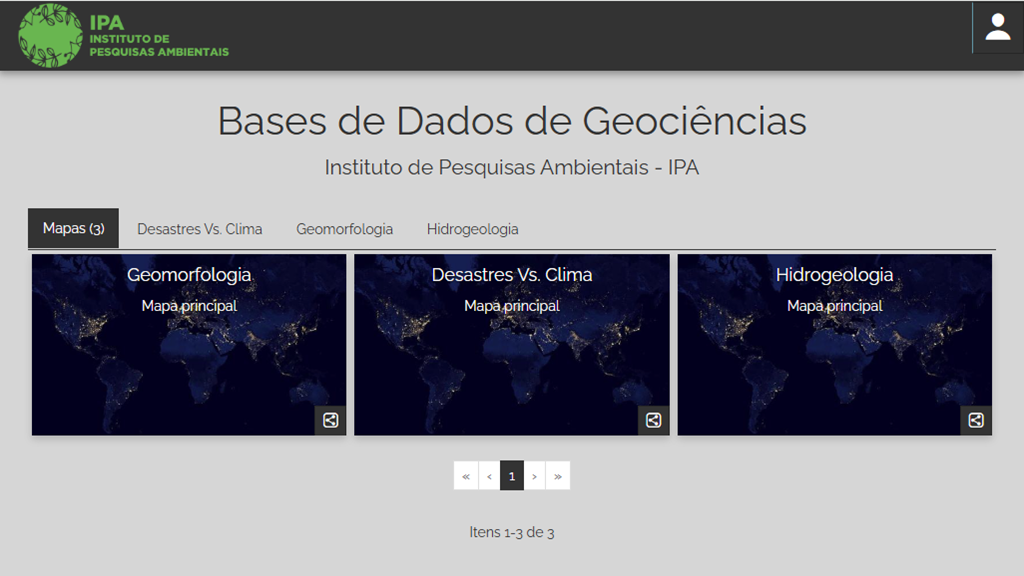Image resolution: width=1024 pixels, height=576 pixels.
Task: Switch to the Geomorfologia tab
Action: point(344,229)
